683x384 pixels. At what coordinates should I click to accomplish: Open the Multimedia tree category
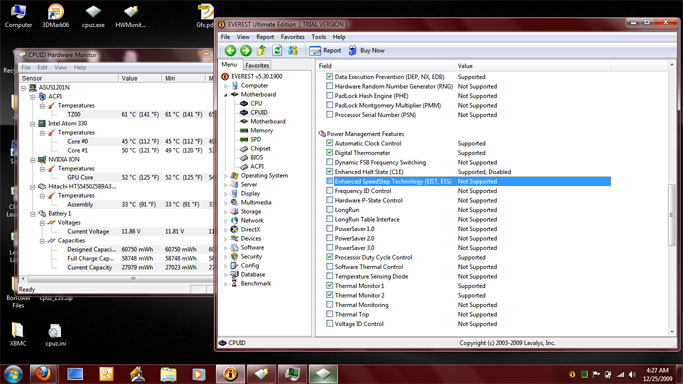256,202
